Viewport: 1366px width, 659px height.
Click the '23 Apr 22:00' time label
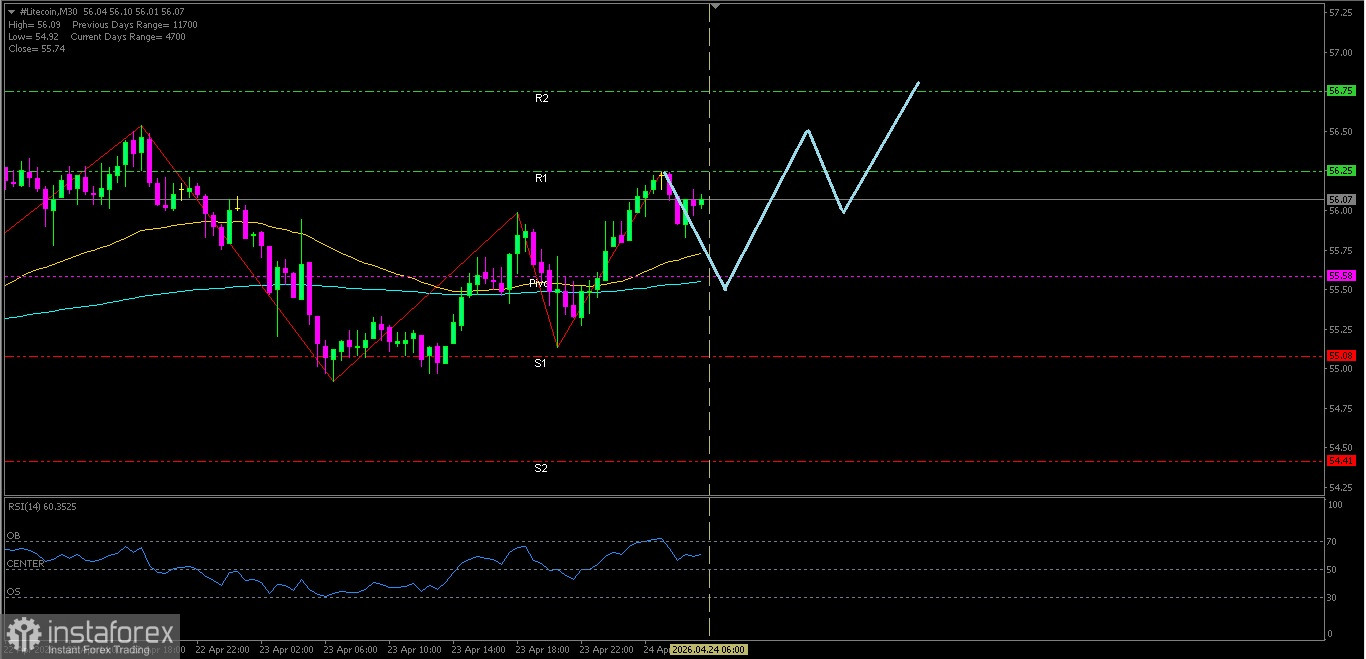607,649
